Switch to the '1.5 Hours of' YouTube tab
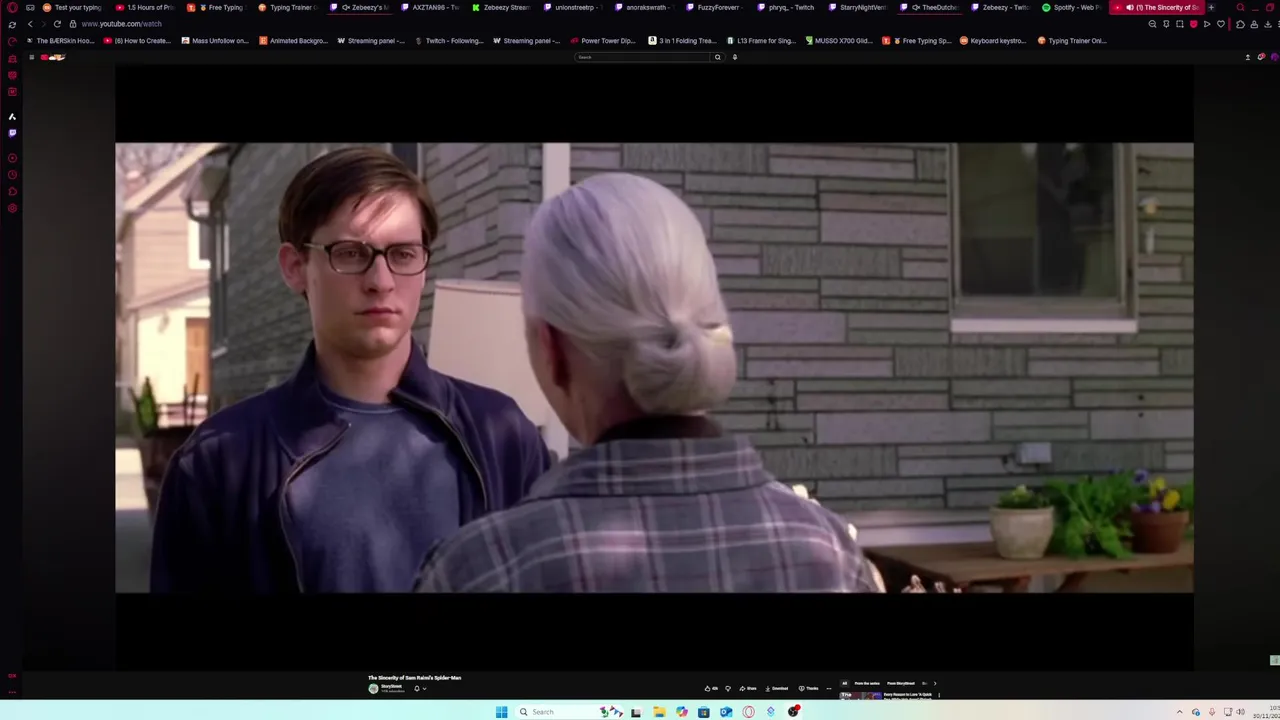This screenshot has width=1280, height=720. 145,7
